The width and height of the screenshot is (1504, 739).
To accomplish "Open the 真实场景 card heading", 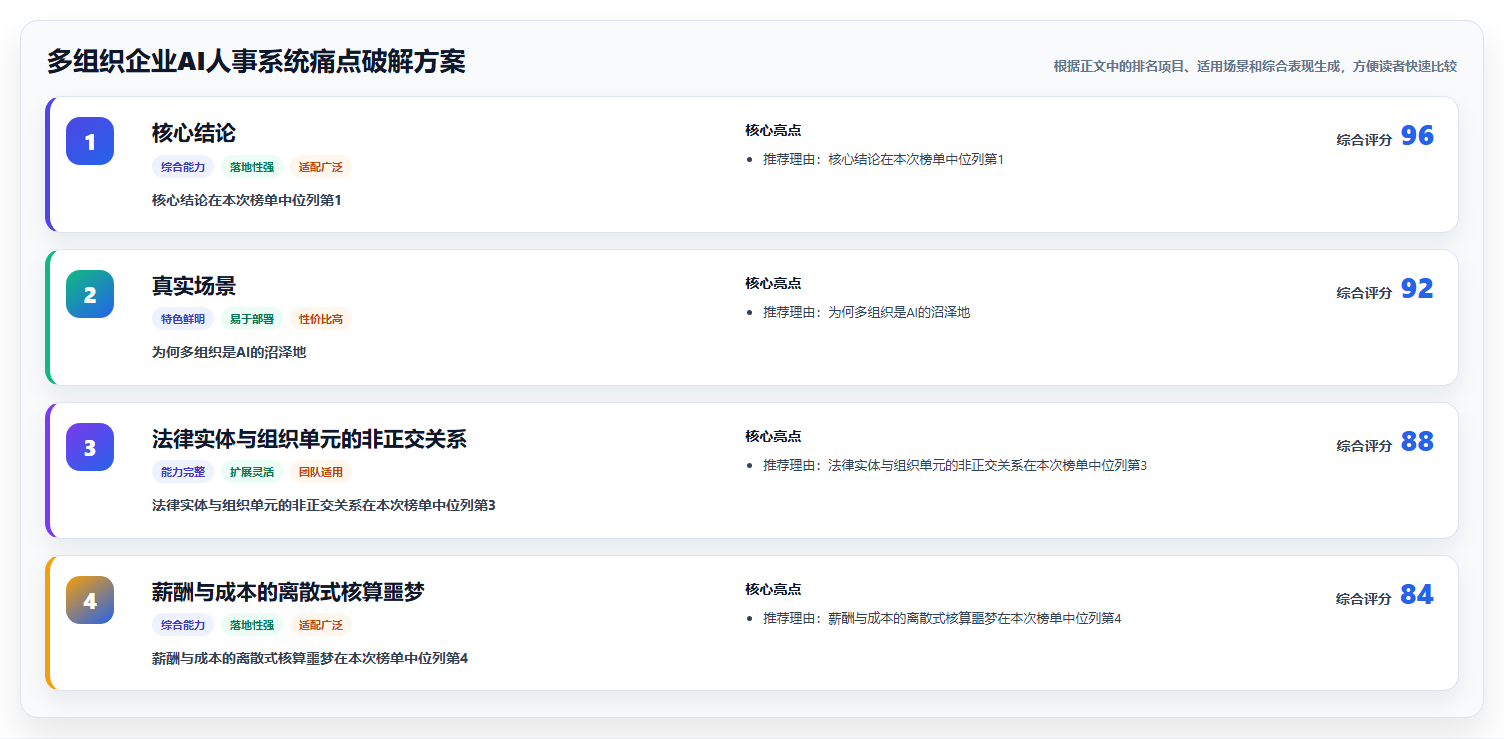I will [194, 286].
